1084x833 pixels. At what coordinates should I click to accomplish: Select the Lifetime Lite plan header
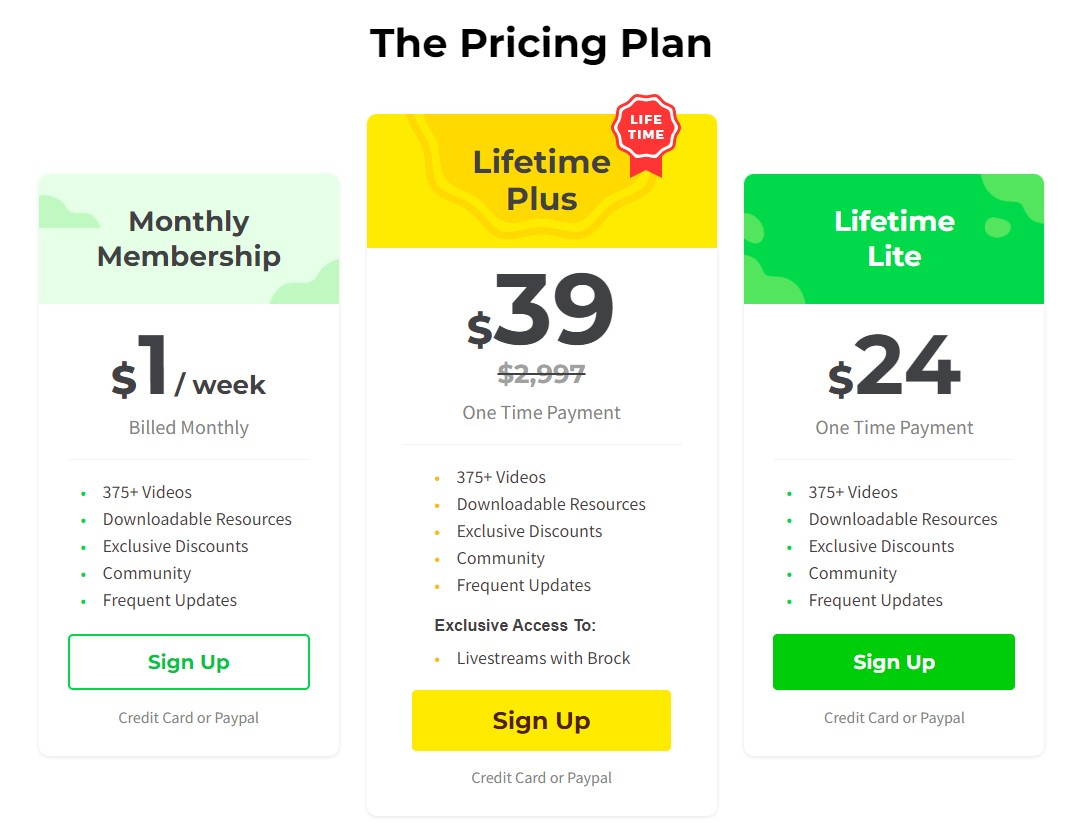click(x=894, y=238)
